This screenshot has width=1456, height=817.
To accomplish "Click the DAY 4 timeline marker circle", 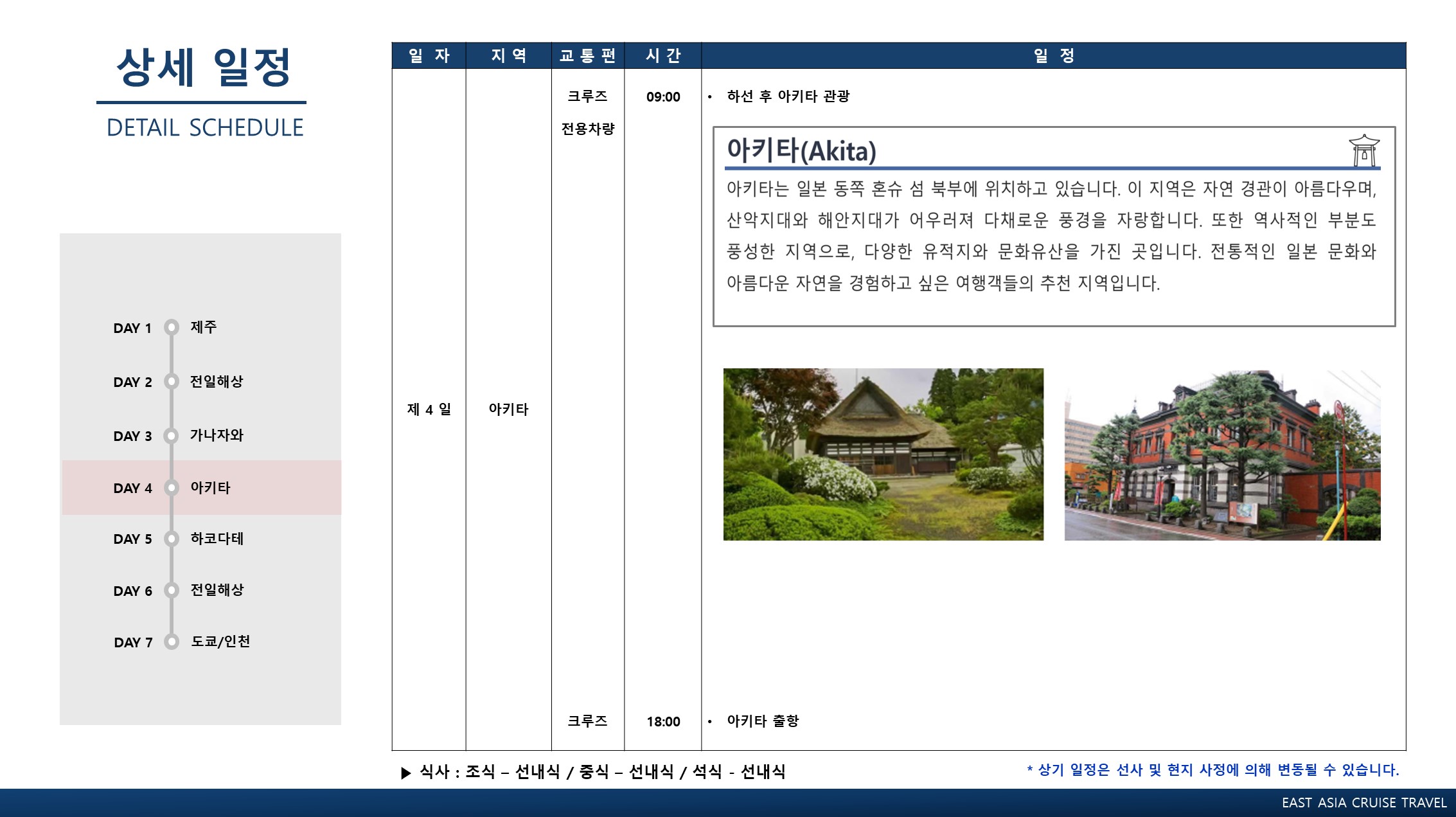I will point(171,488).
